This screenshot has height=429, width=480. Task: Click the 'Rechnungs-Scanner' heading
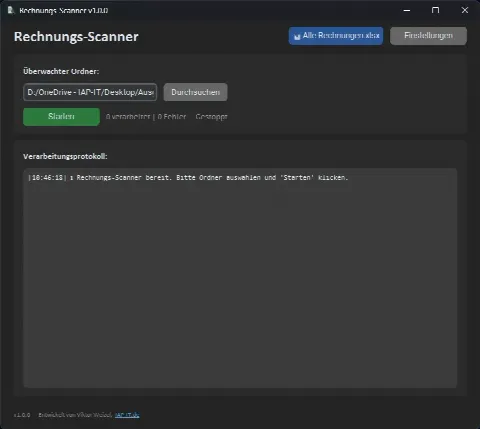pyautogui.click(x=76, y=37)
